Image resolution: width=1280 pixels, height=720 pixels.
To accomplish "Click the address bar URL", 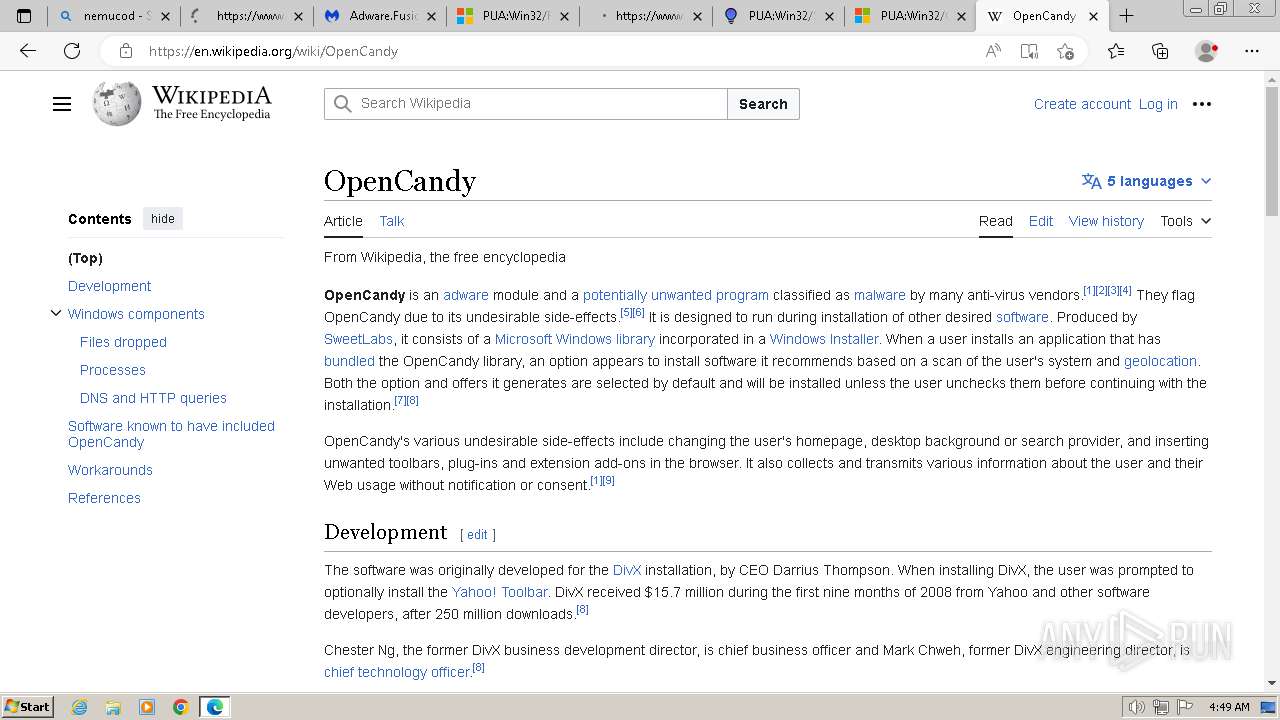I will click(273, 51).
